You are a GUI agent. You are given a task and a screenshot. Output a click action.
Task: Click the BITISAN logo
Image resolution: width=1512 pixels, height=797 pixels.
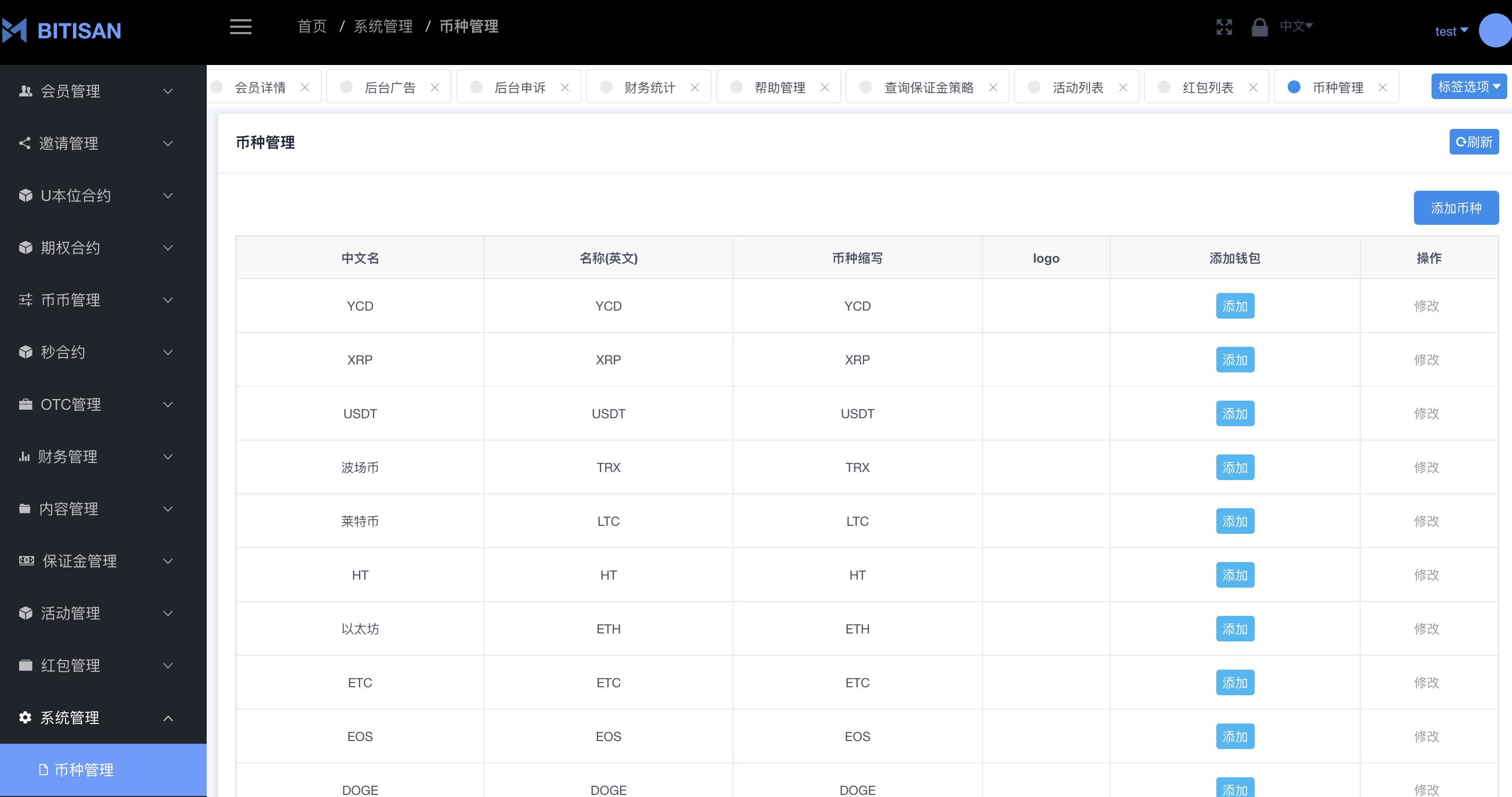[x=62, y=30]
